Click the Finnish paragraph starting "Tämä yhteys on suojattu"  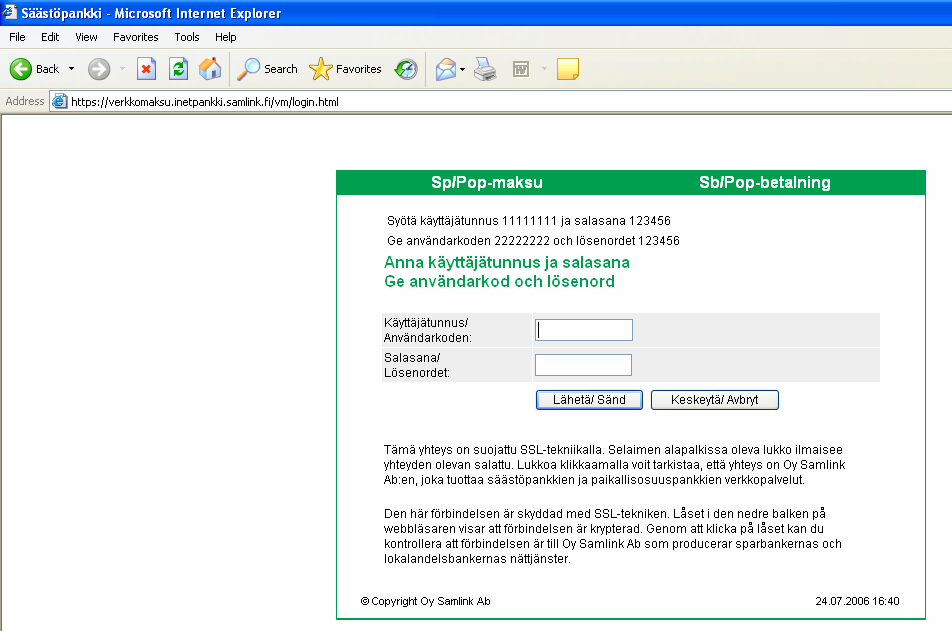[x=614, y=465]
